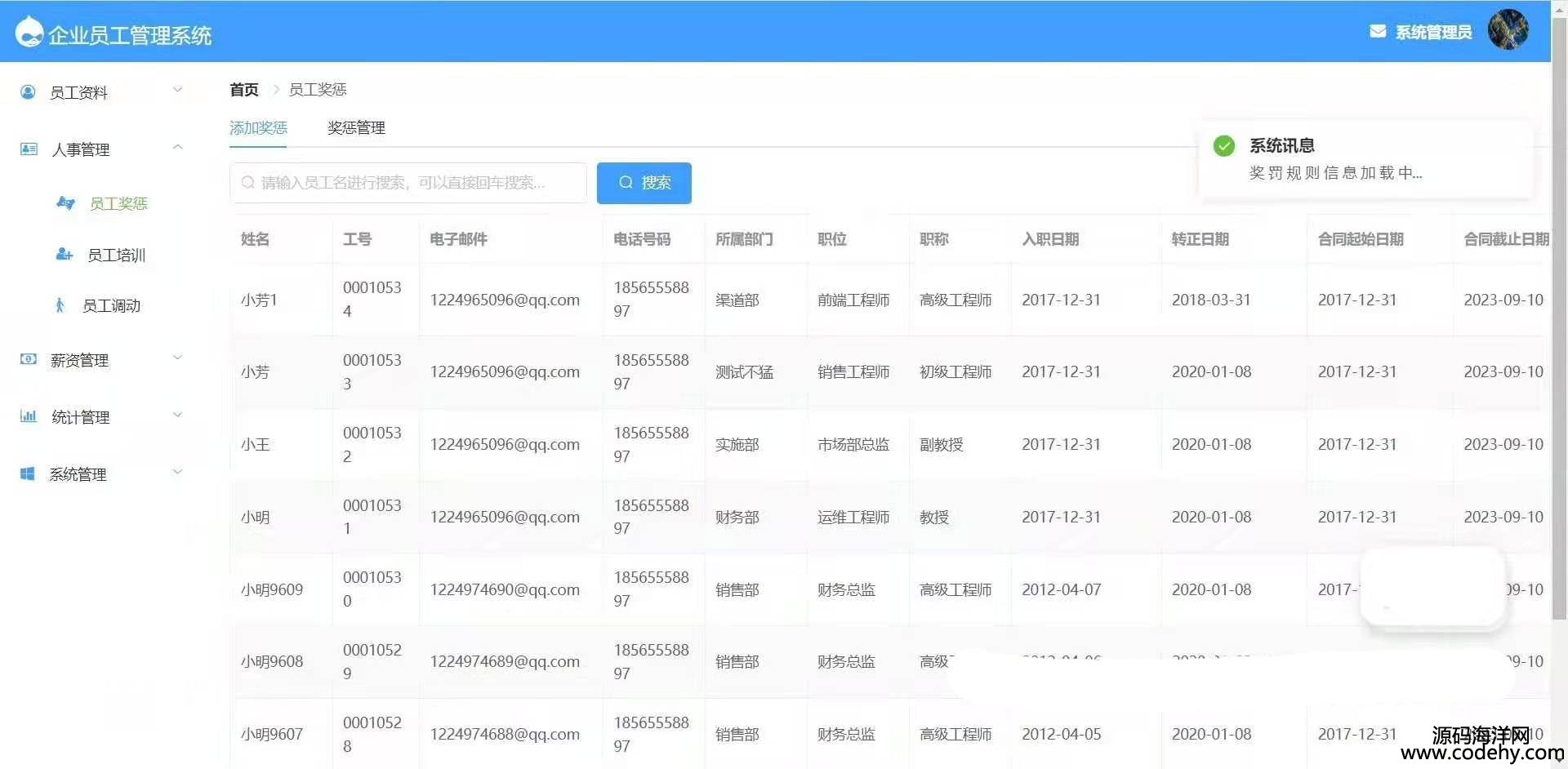The width and height of the screenshot is (1568, 769).
Task: Go to 首页 via breadcrumb link
Action: pos(243,90)
